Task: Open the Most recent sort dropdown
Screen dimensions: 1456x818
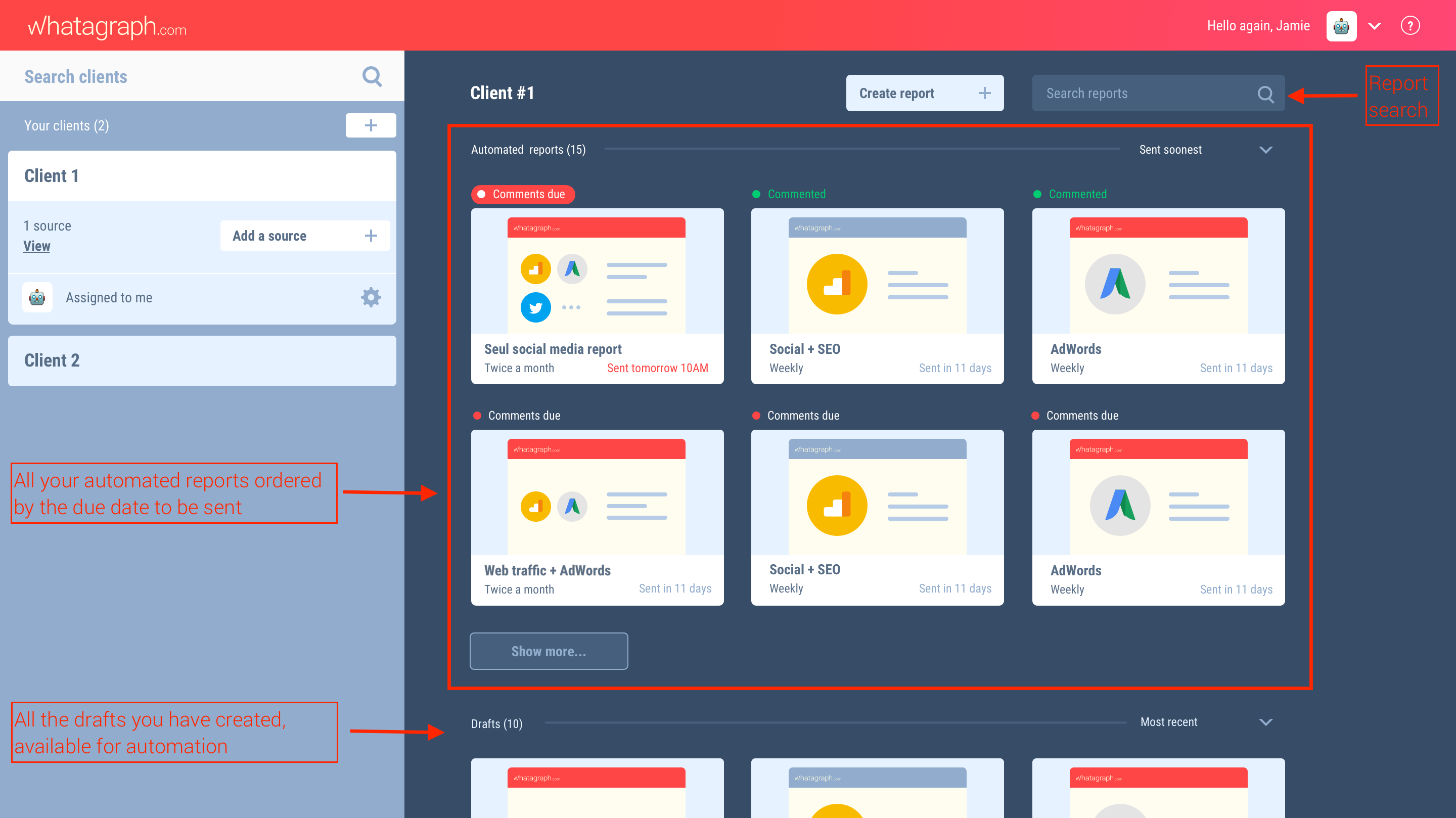Action: pos(1207,722)
